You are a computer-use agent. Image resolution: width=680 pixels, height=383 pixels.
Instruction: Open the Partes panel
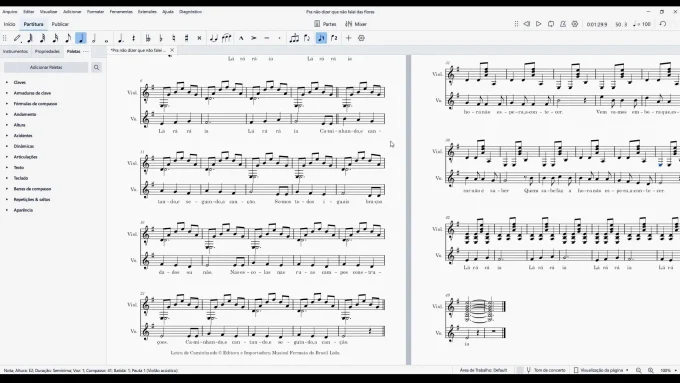(x=325, y=24)
